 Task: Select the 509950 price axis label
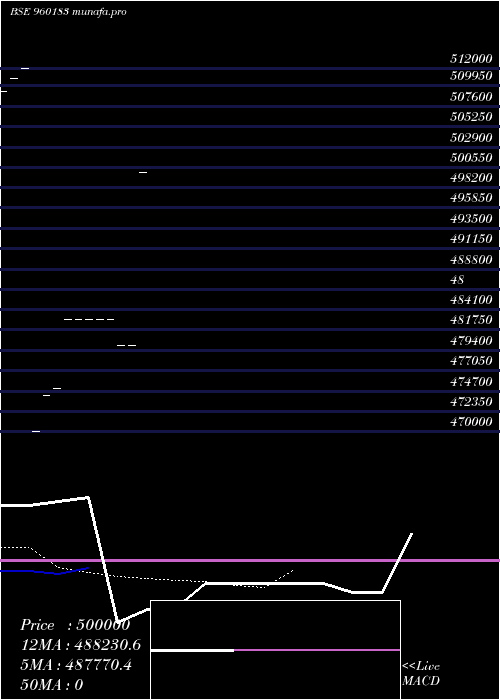(471, 75)
